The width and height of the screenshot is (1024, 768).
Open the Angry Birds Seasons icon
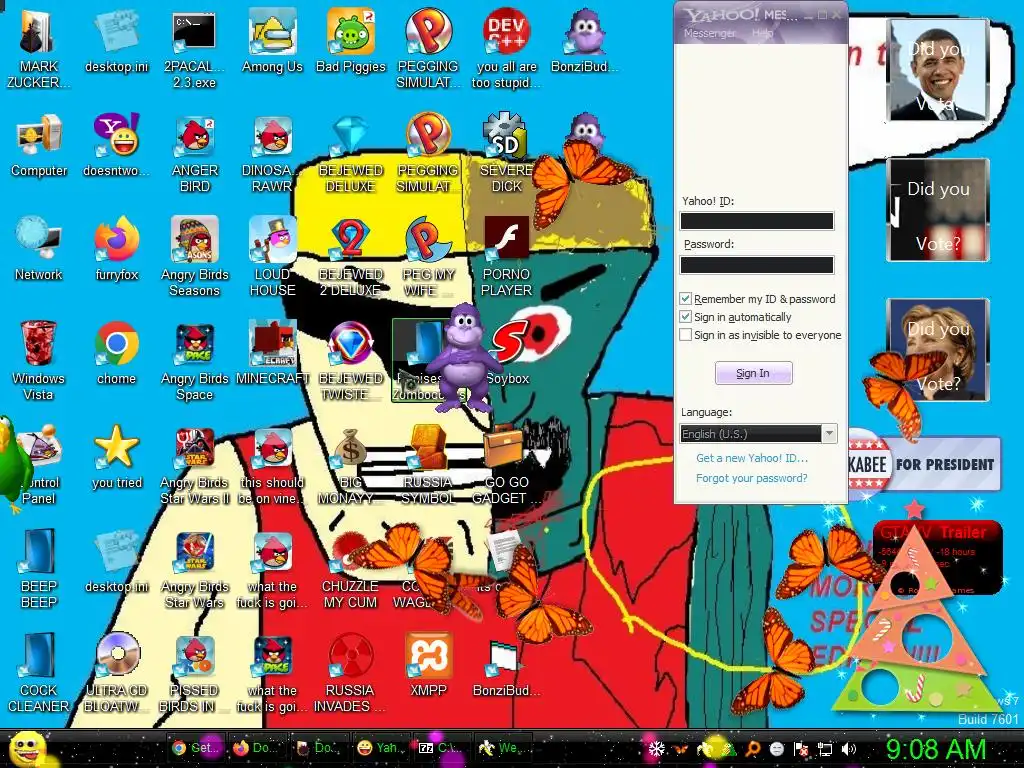(194, 257)
